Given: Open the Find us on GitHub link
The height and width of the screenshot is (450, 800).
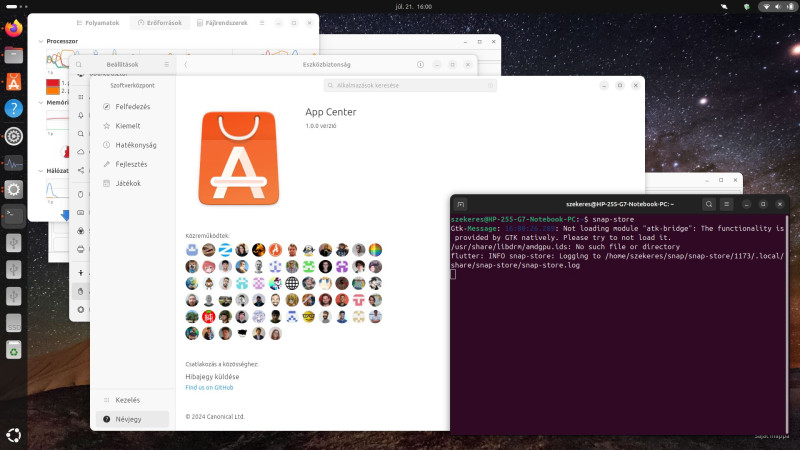Looking at the screenshot, I should click(x=209, y=387).
